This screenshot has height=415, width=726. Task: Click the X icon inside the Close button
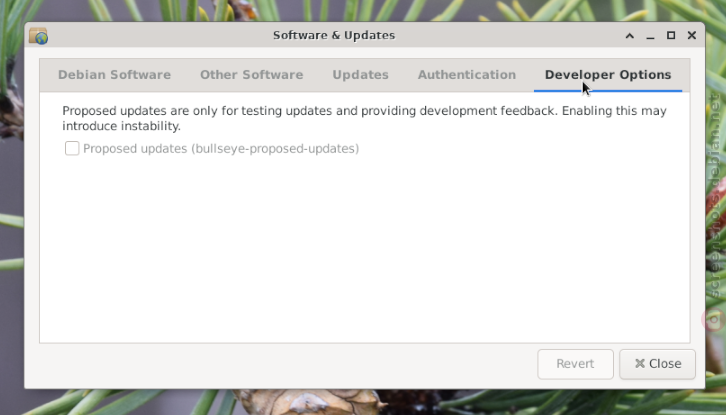[x=640, y=364]
